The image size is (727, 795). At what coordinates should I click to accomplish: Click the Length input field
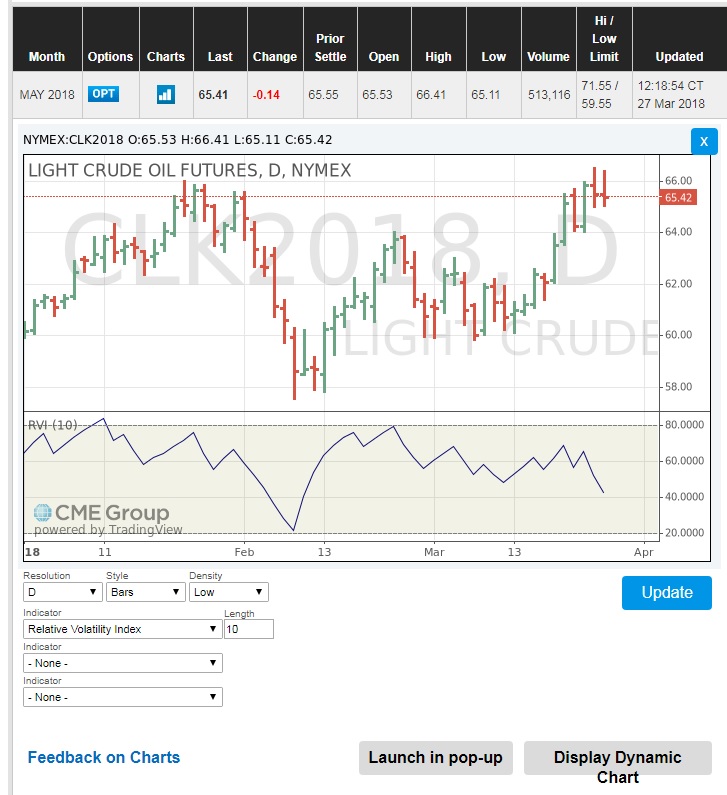coord(249,629)
